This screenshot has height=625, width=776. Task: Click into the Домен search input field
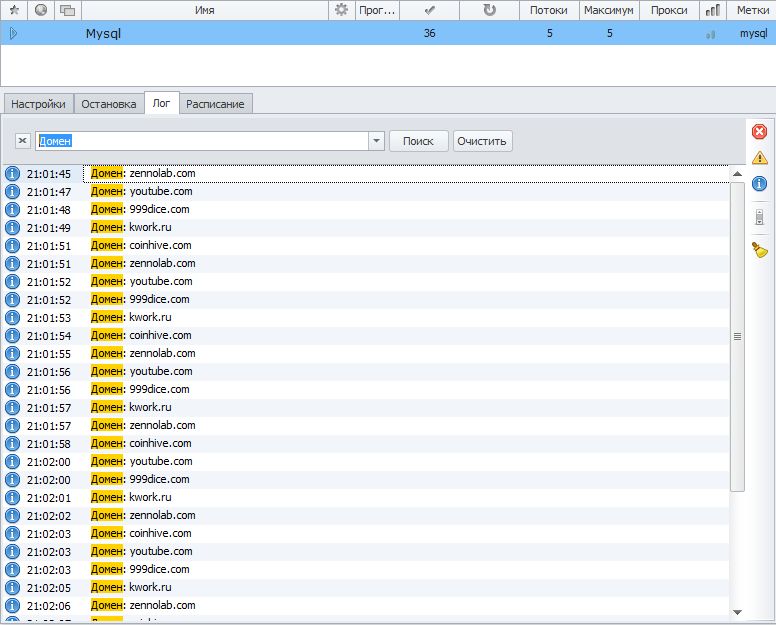click(x=202, y=141)
